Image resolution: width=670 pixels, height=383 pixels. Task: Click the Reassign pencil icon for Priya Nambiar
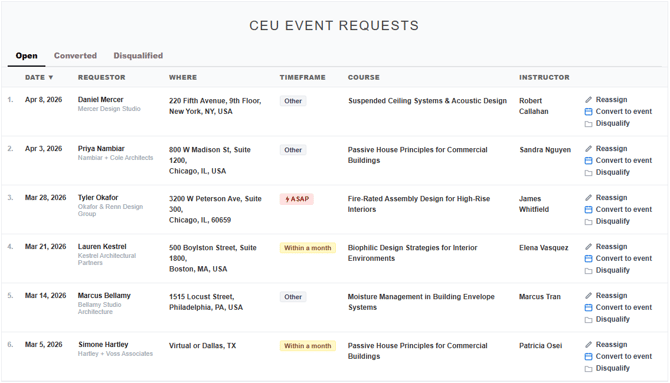point(588,149)
